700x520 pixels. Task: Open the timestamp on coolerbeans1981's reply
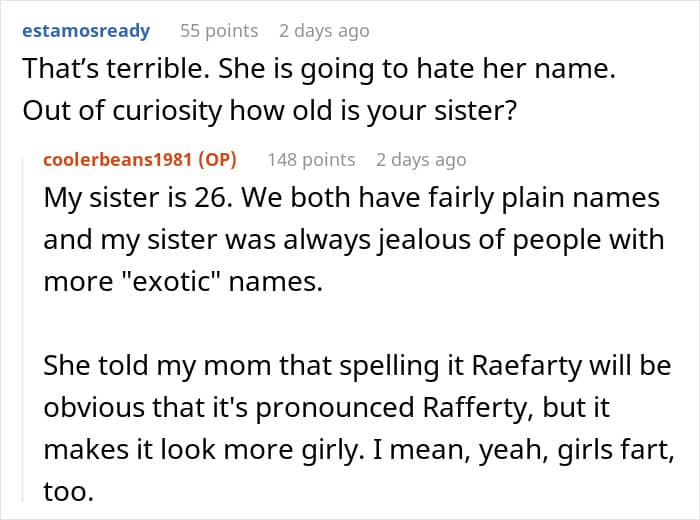tap(421, 160)
